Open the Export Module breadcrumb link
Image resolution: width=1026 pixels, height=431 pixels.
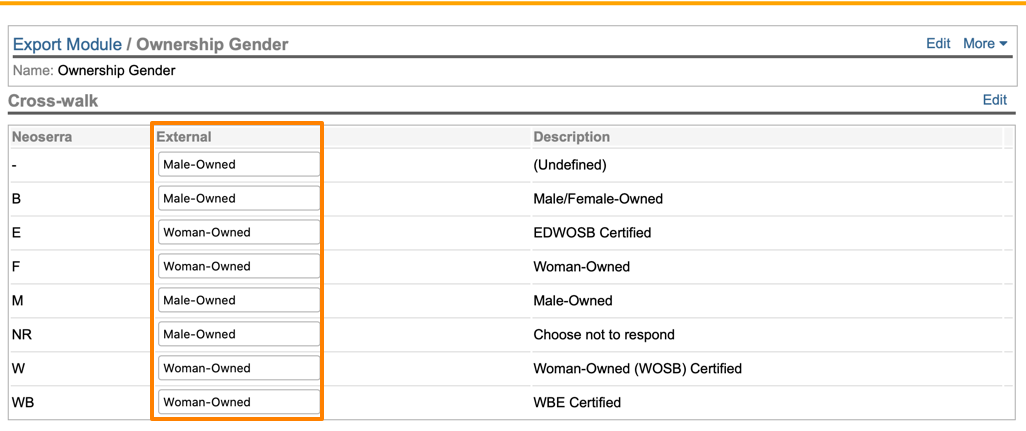point(67,44)
